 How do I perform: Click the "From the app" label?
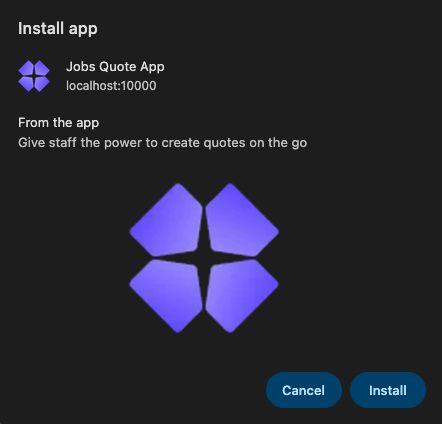[58, 123]
